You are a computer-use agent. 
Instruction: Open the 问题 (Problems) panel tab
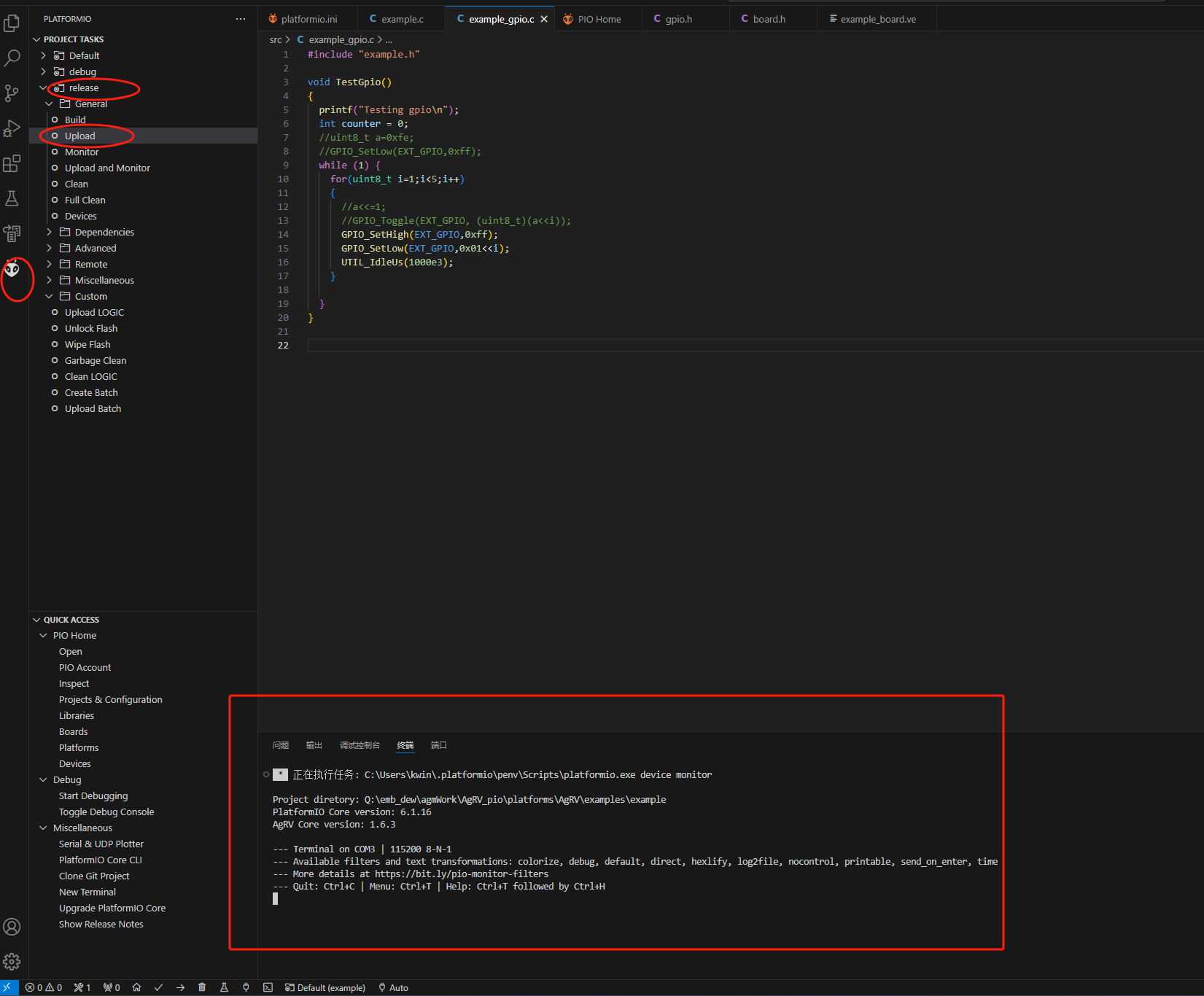tap(281, 745)
